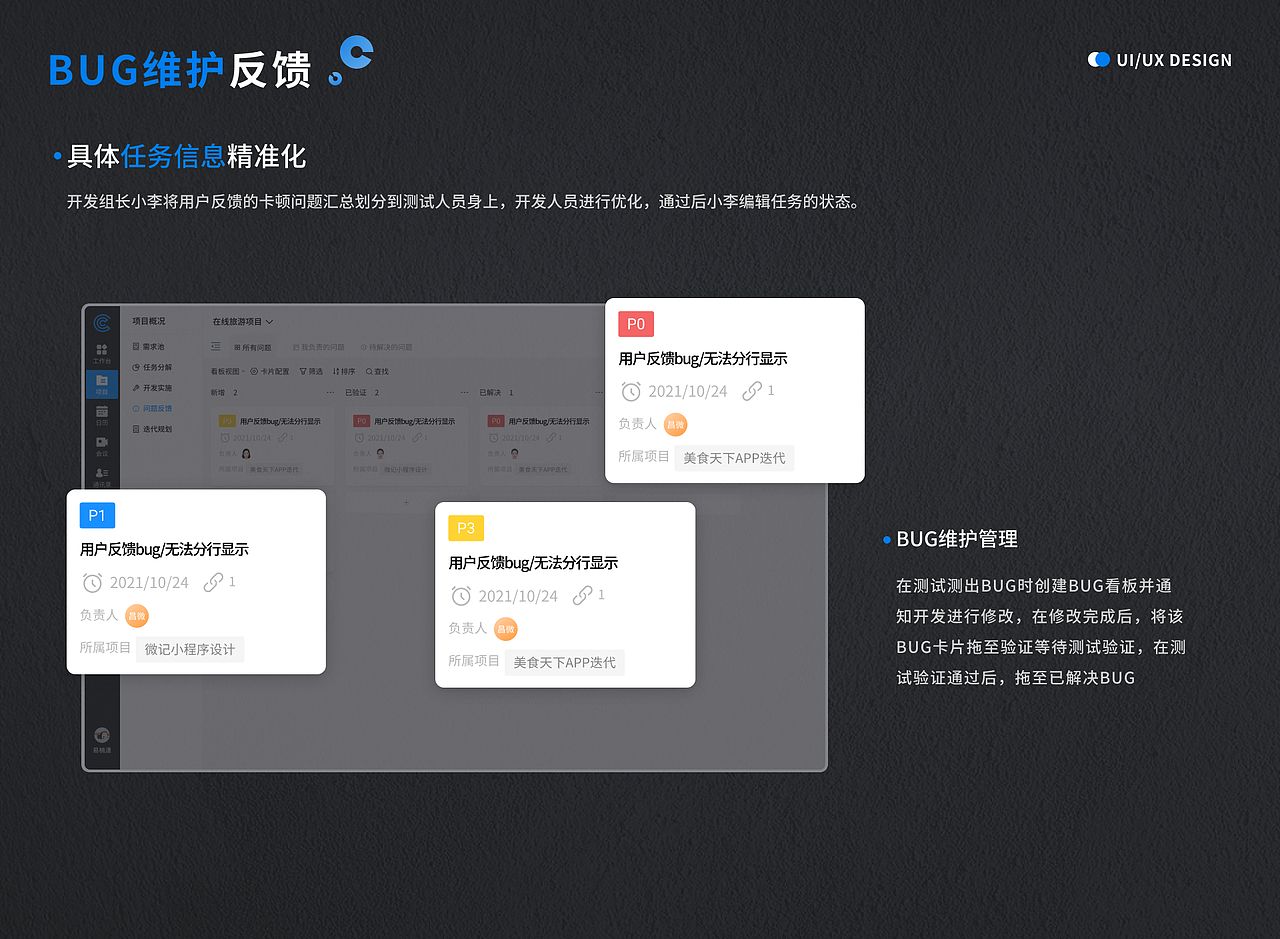Open the ... more options menu above the column
The image size is (1280, 939).
click(330, 392)
